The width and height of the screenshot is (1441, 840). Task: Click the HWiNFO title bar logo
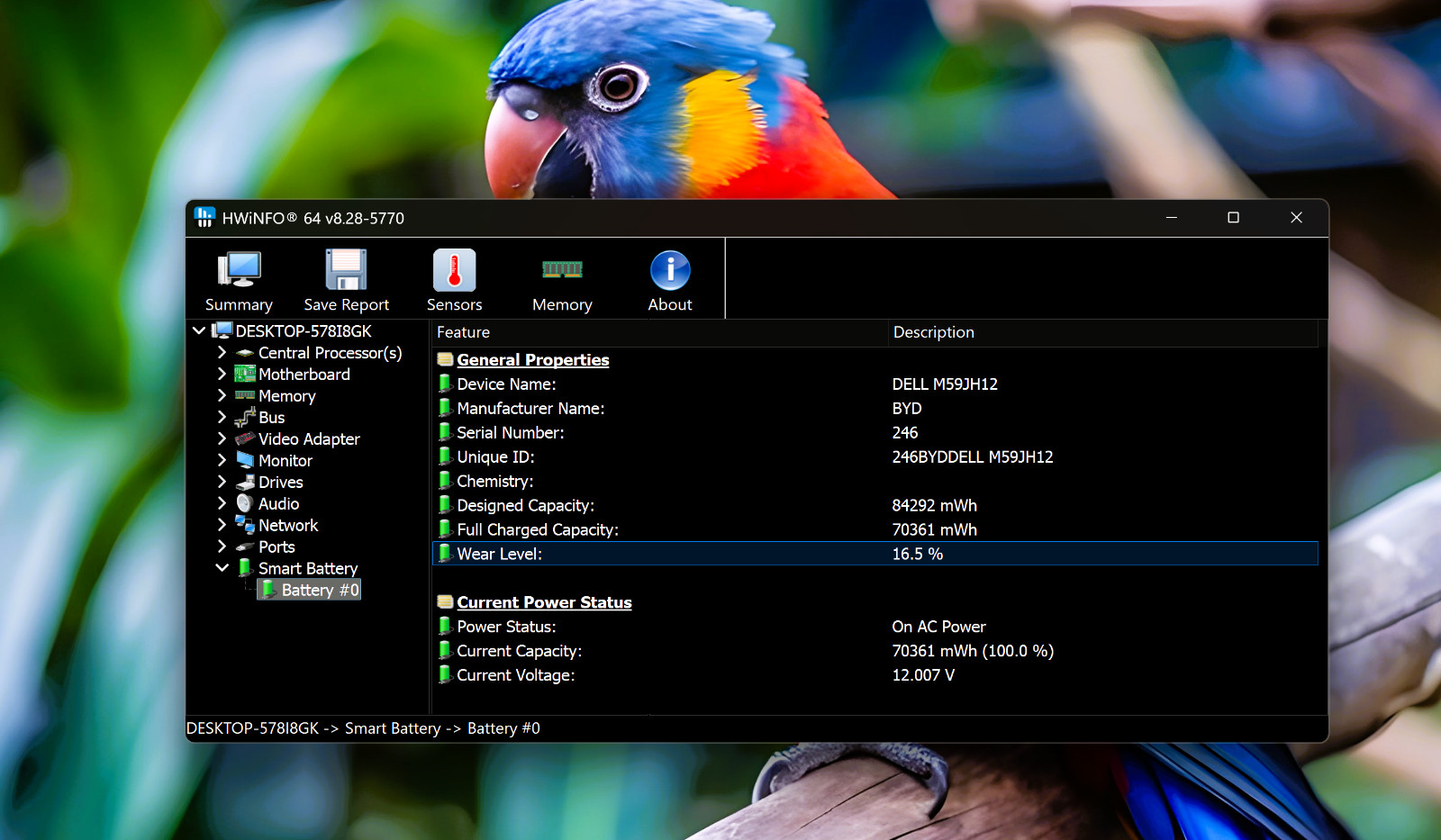(204, 217)
